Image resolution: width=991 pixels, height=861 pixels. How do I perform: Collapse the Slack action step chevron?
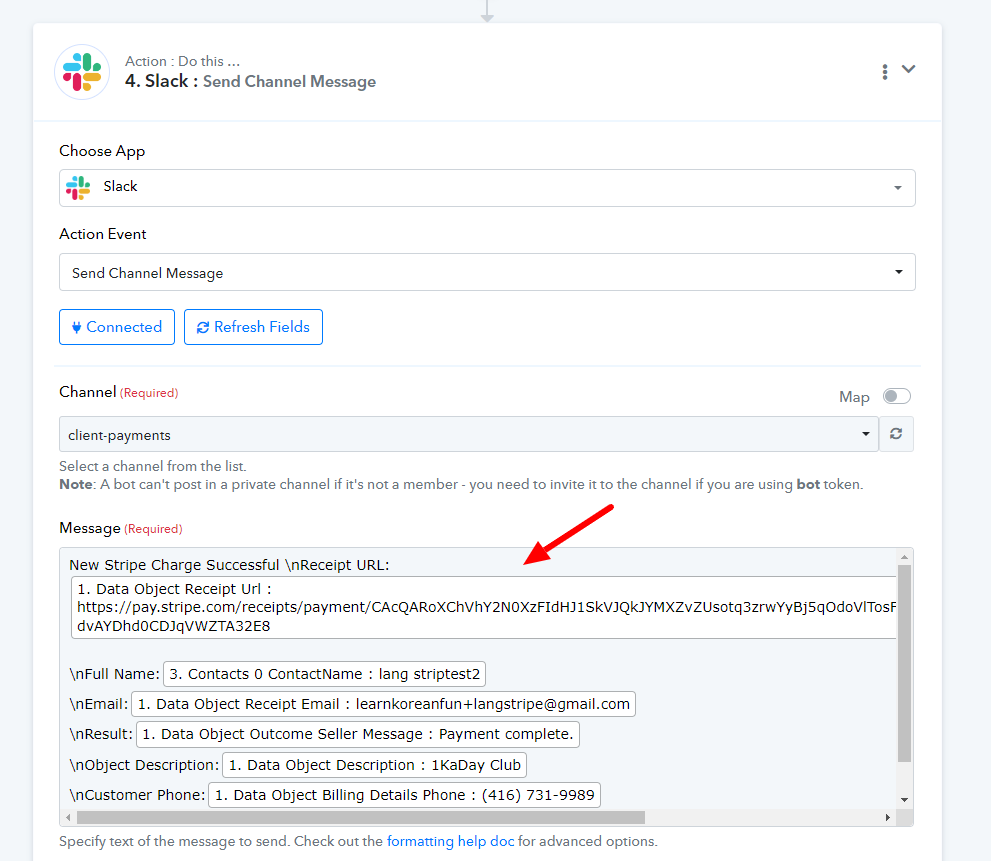tap(908, 70)
